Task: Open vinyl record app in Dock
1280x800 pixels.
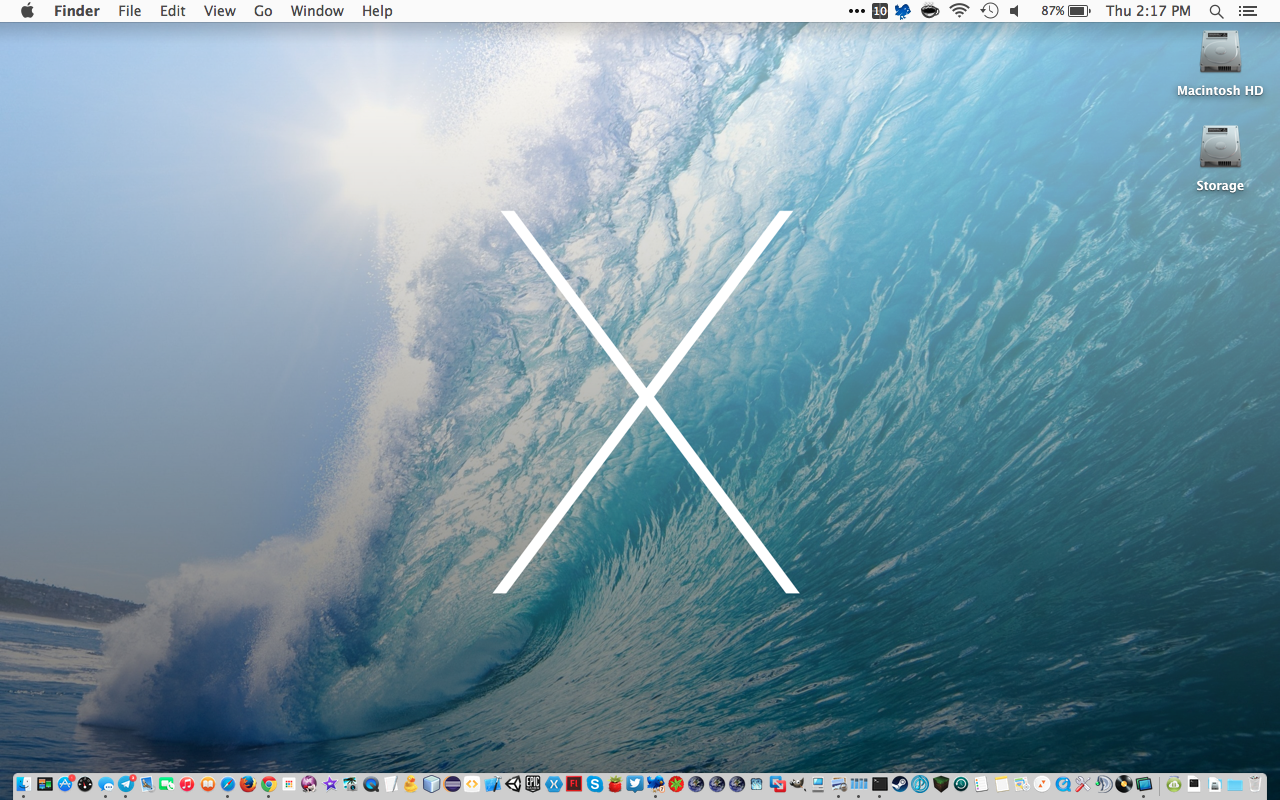Action: click(x=1124, y=784)
